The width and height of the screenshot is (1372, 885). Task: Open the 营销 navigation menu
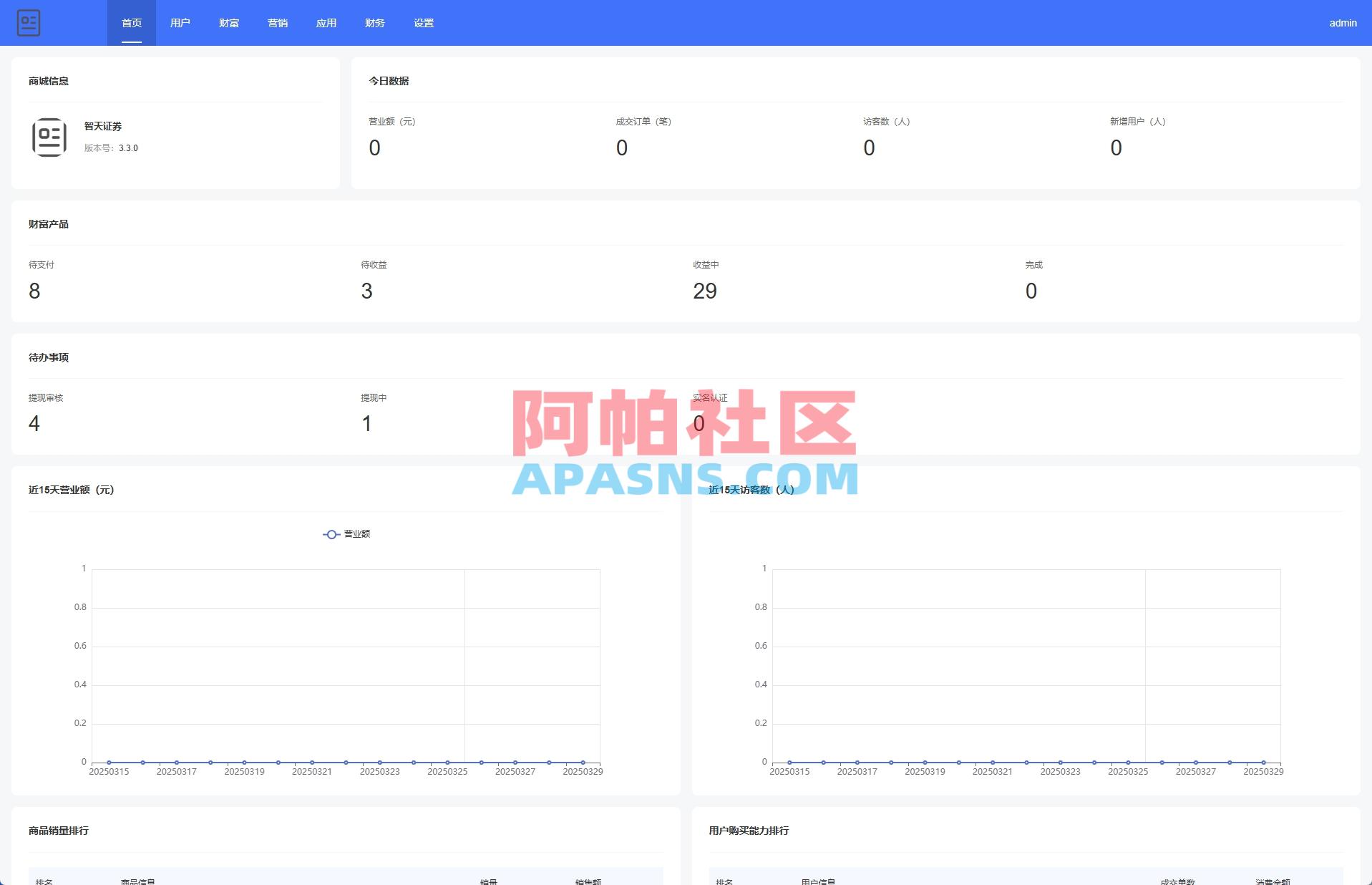coord(278,22)
